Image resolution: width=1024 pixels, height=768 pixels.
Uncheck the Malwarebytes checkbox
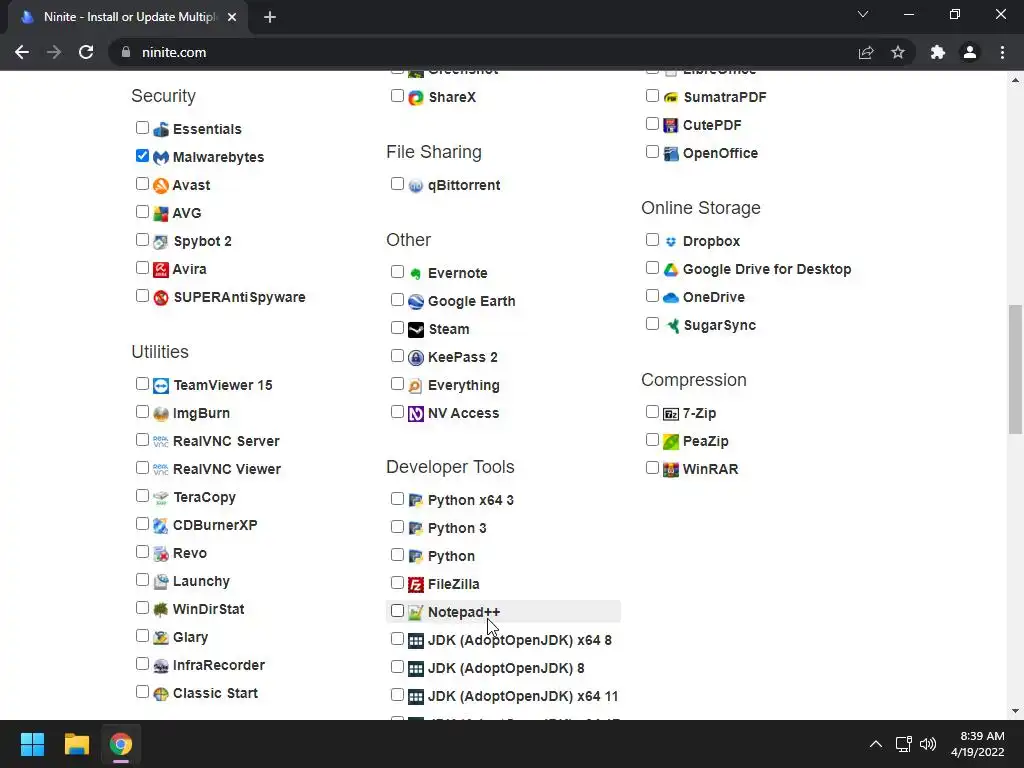(142, 155)
